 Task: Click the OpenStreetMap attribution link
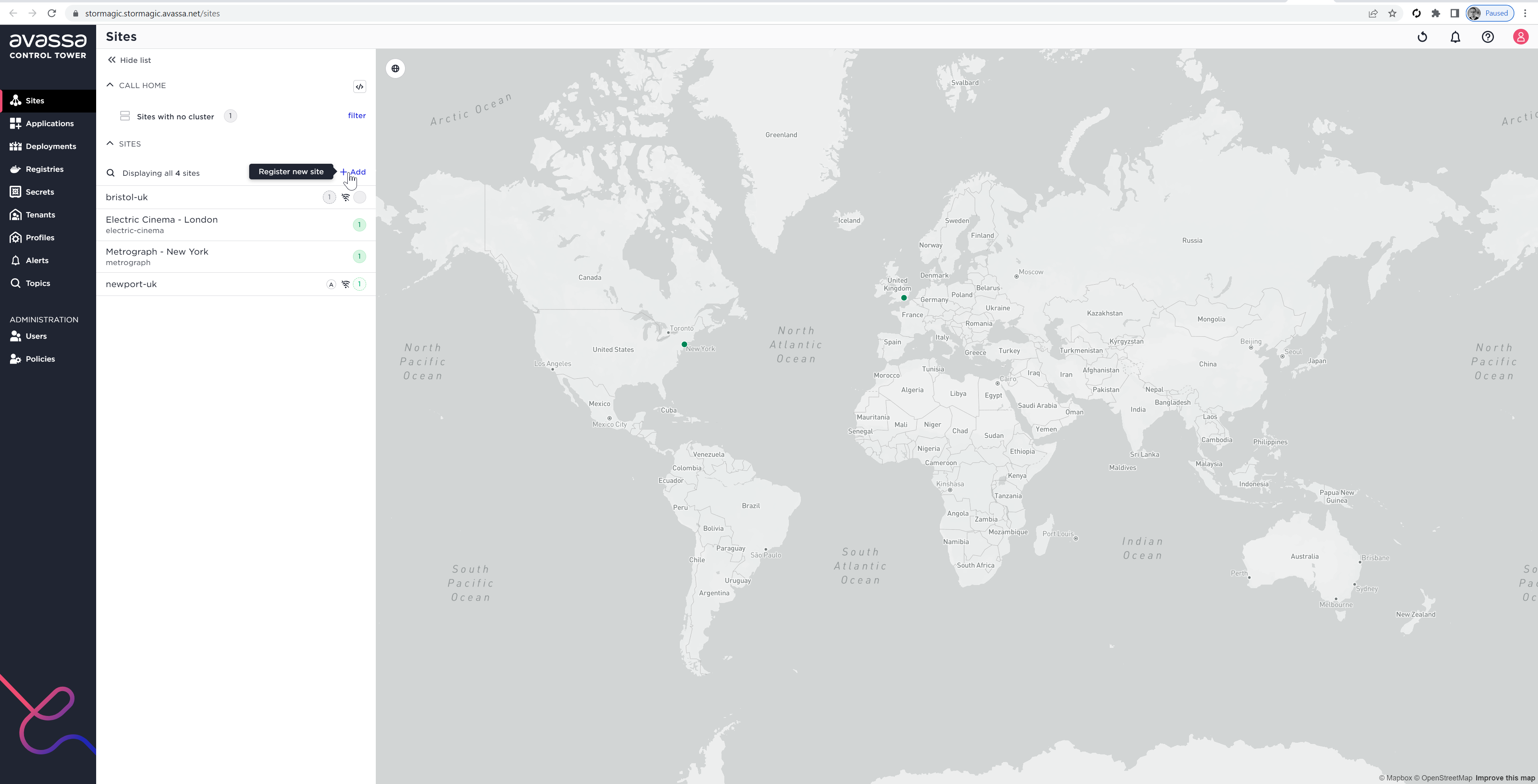pyautogui.click(x=1443, y=778)
